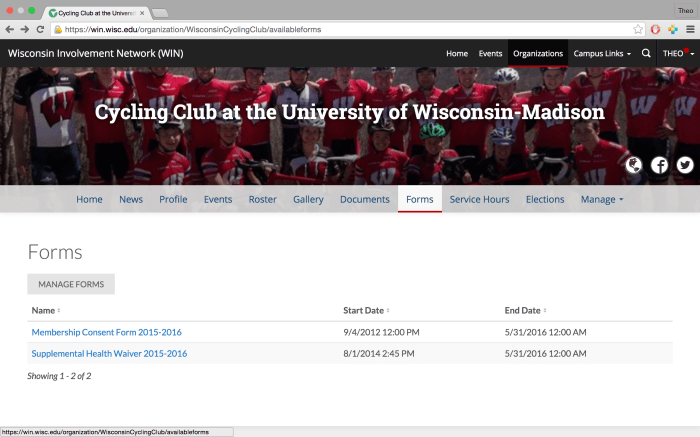
Task: Open the Profile tab
Action: (x=173, y=200)
